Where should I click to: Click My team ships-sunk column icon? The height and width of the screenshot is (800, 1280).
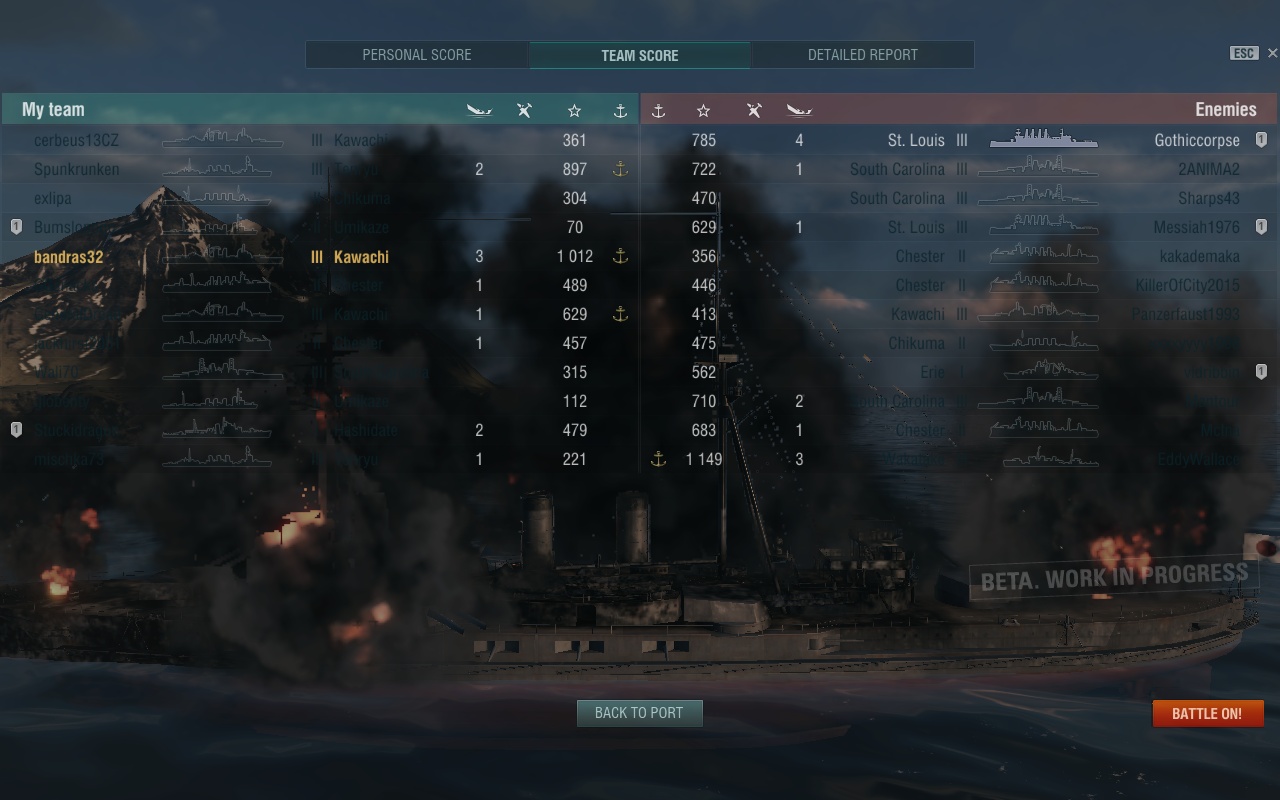tap(479, 110)
